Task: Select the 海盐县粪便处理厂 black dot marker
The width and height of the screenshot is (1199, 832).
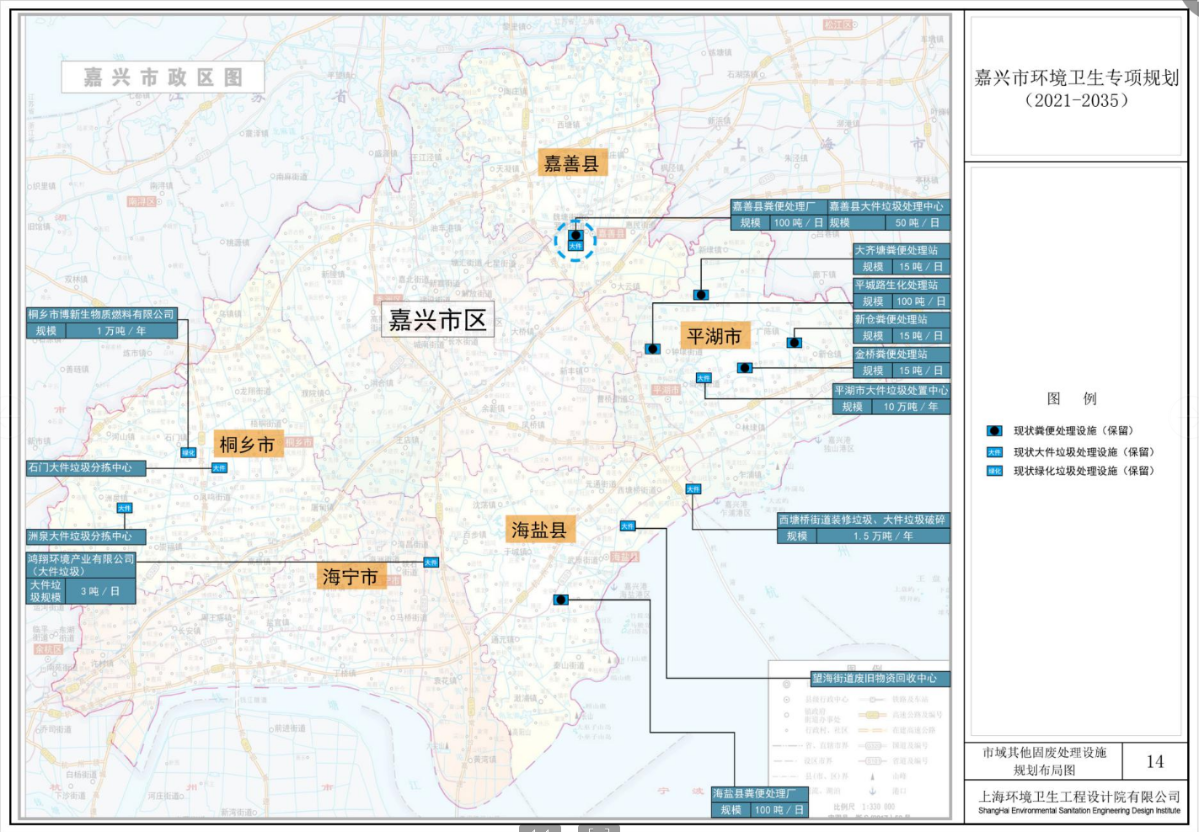Action: [561, 600]
